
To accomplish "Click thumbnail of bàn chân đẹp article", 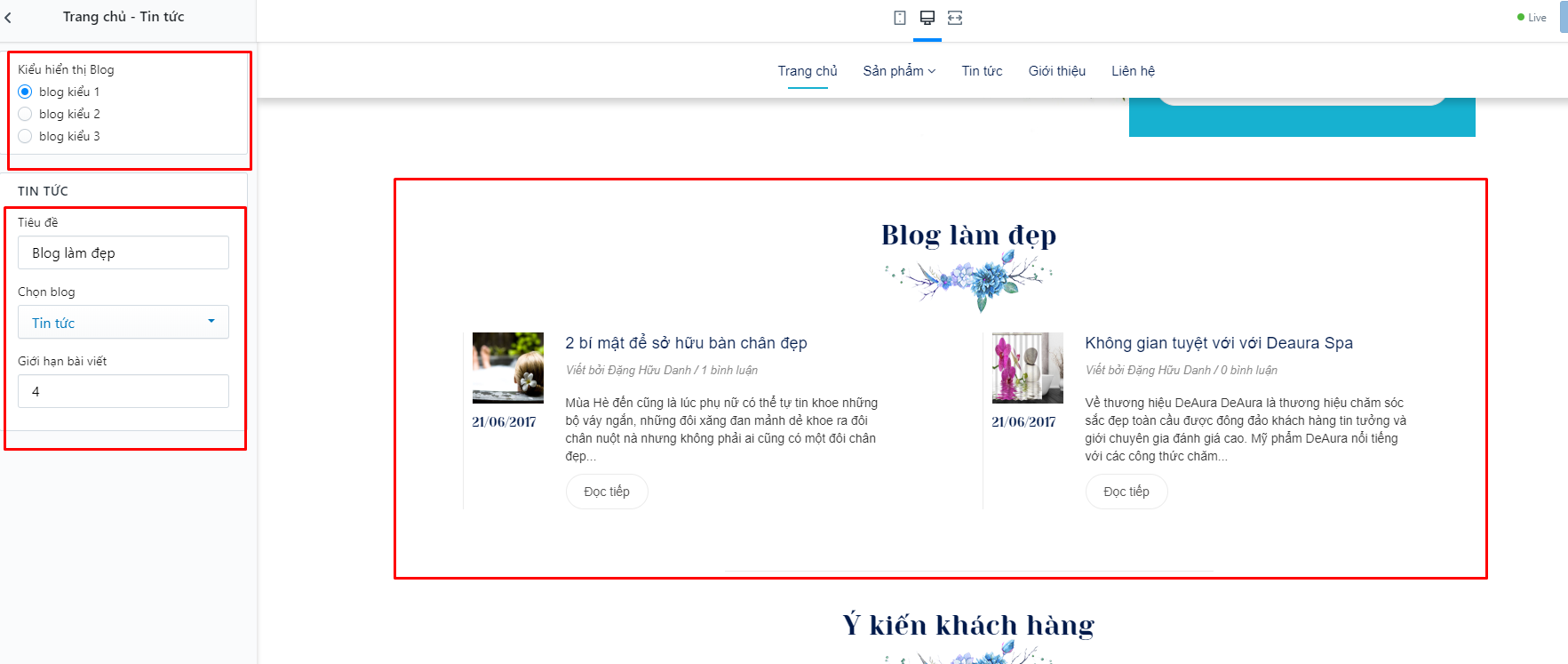I will tap(508, 368).
